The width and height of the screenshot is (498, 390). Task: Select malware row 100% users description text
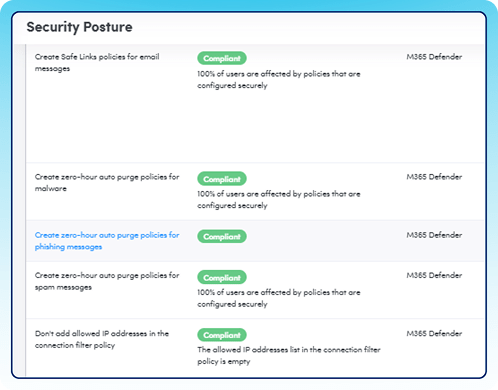(x=279, y=200)
